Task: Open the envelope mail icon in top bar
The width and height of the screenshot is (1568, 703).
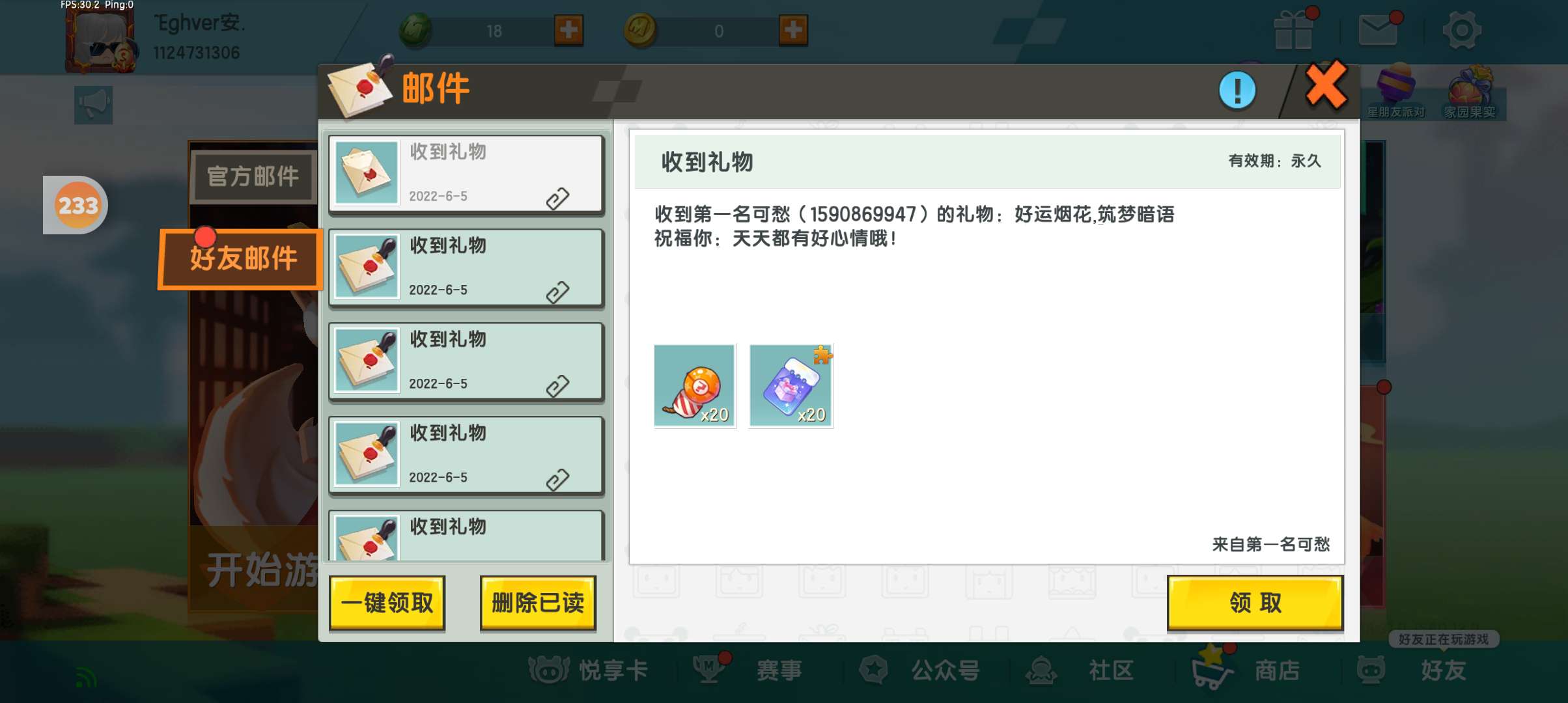Action: click(x=1379, y=30)
